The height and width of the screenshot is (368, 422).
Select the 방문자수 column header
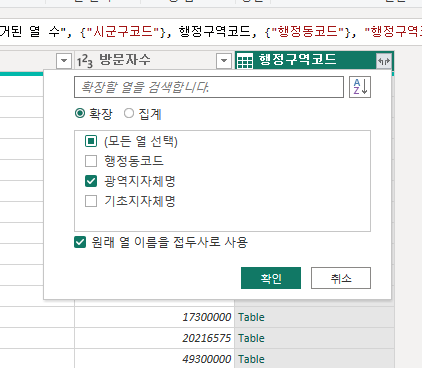coord(155,61)
